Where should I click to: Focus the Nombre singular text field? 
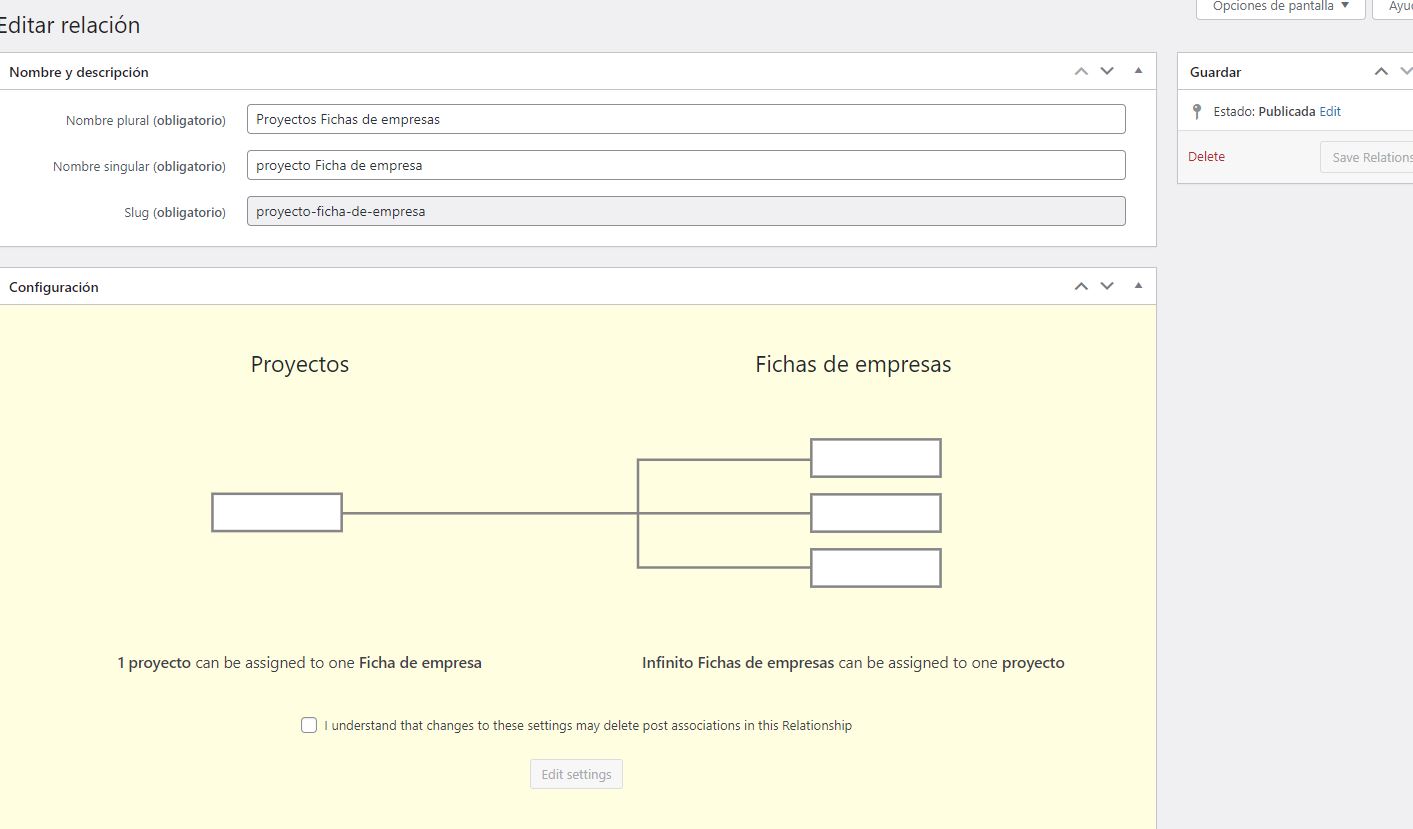coord(685,165)
